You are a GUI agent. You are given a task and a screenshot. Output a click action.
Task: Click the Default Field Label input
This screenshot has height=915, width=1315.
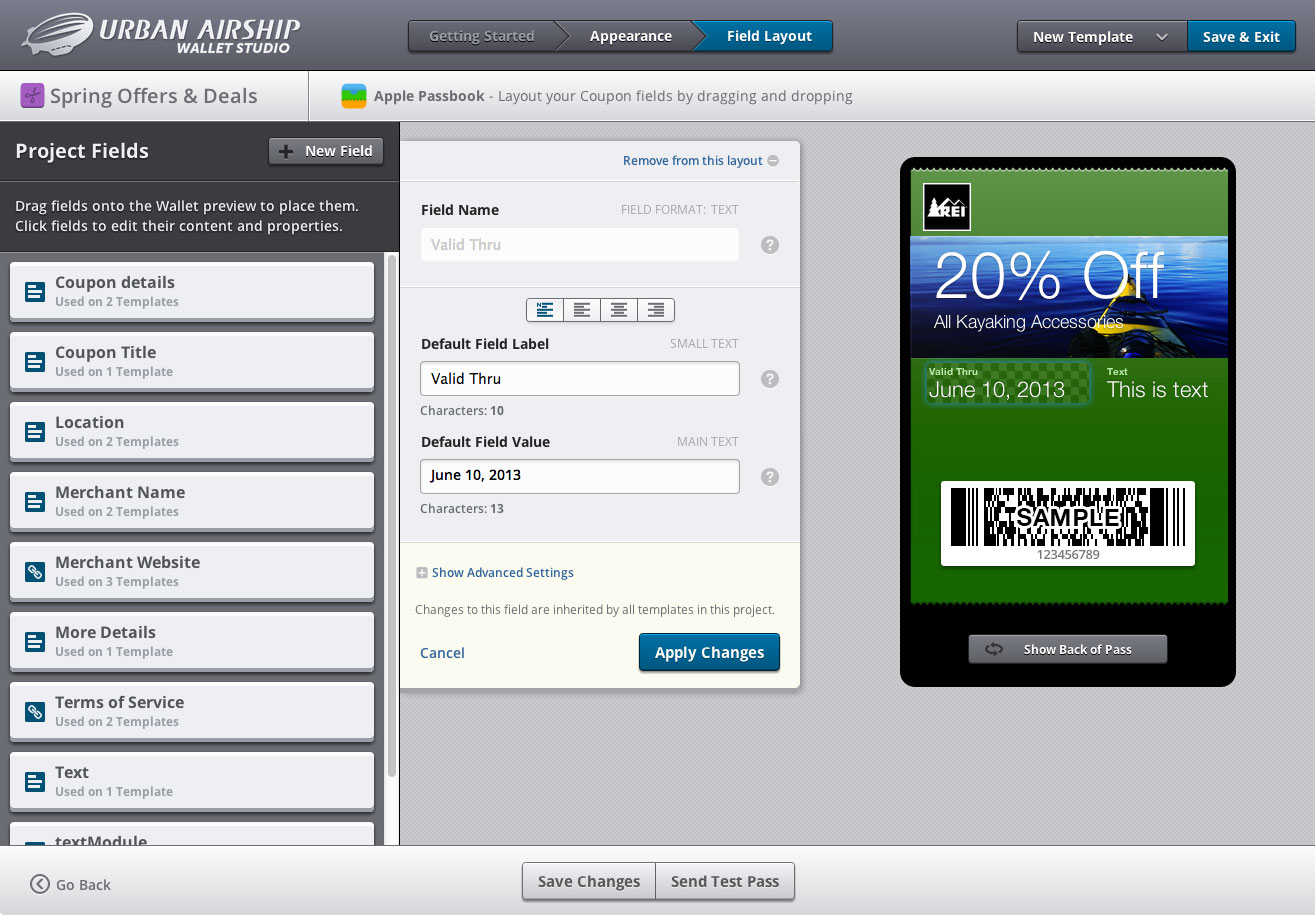tap(580, 379)
